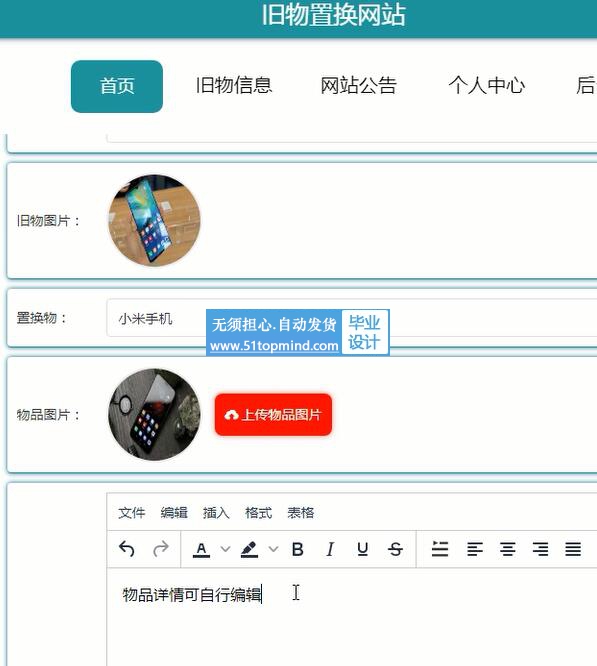Image resolution: width=597 pixels, height=666 pixels.
Task: Go to 旧物信息 navigation tab
Action: pyautogui.click(x=234, y=86)
